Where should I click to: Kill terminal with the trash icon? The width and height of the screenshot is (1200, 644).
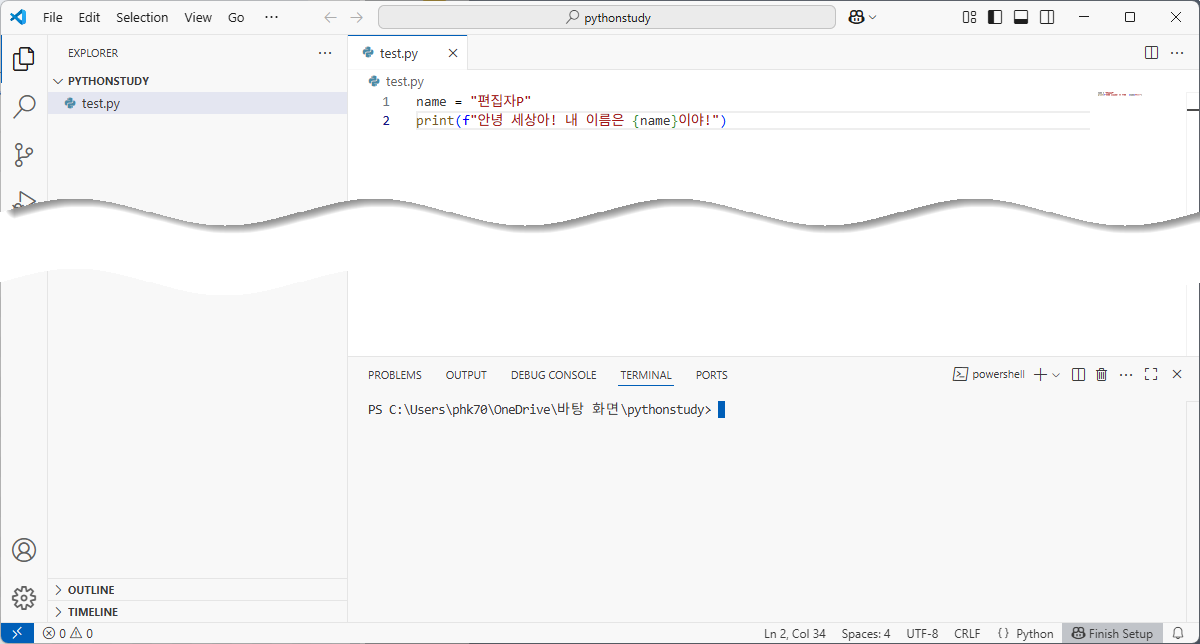click(1102, 374)
